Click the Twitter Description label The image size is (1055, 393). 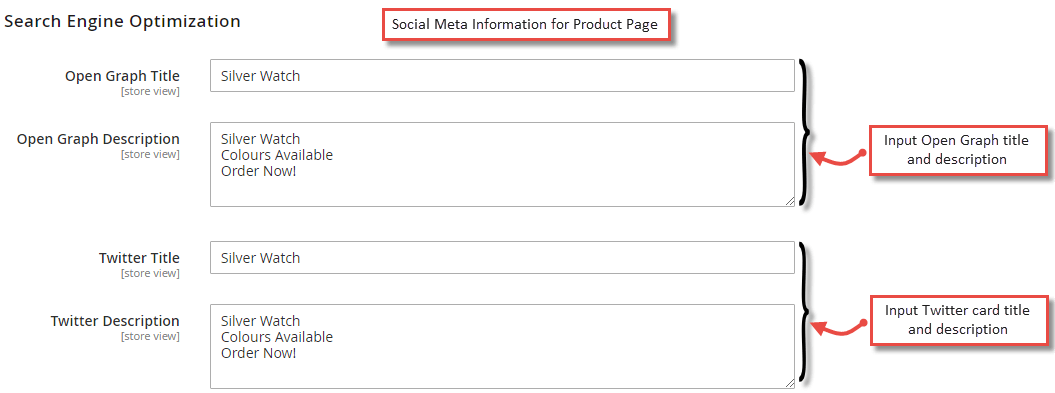click(115, 320)
